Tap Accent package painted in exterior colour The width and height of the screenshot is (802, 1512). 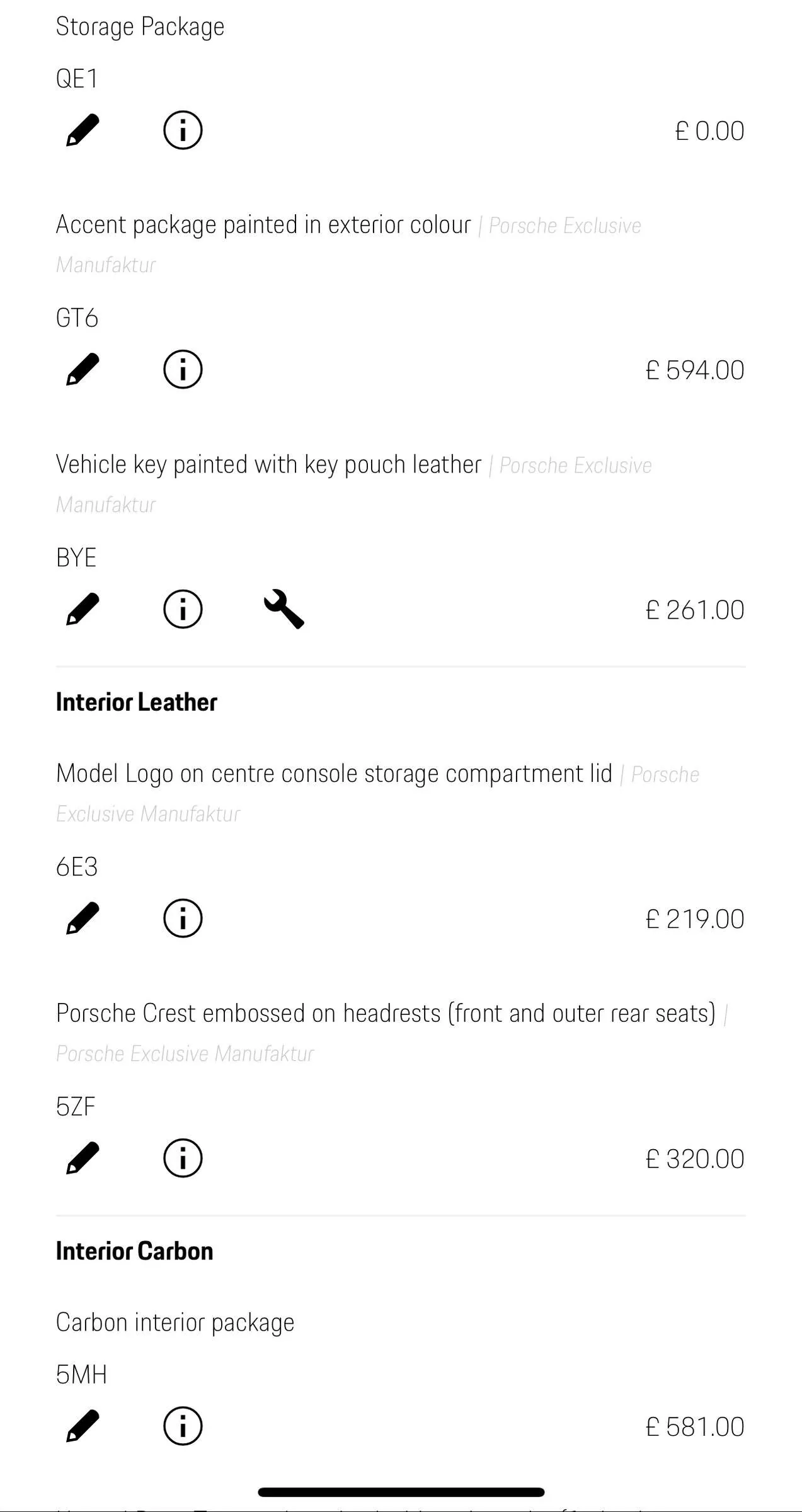point(263,225)
